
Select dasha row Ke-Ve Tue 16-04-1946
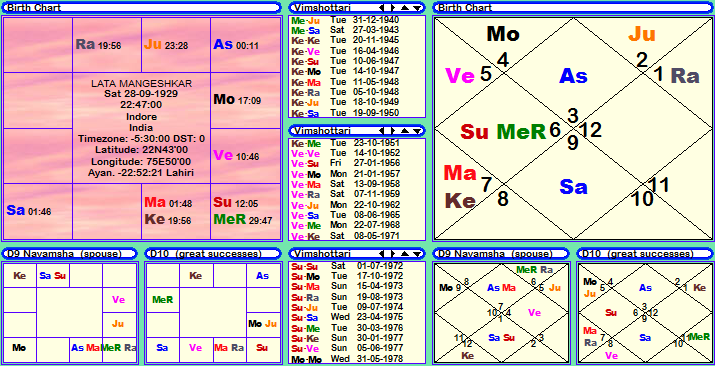tap(345, 51)
